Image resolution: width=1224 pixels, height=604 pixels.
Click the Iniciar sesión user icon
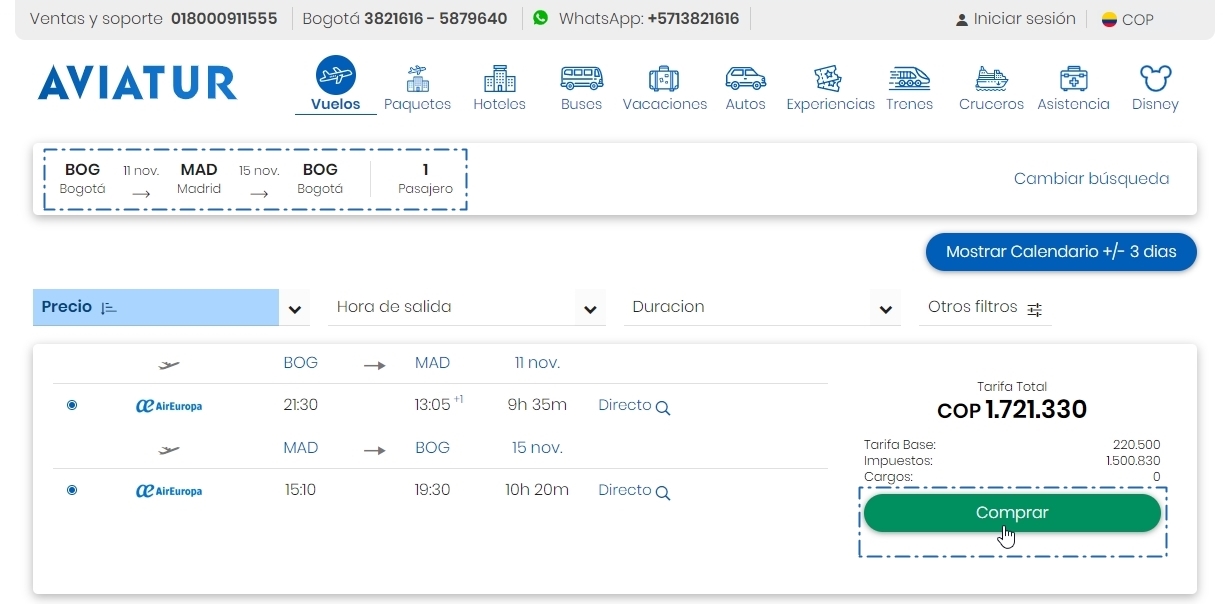(962, 19)
